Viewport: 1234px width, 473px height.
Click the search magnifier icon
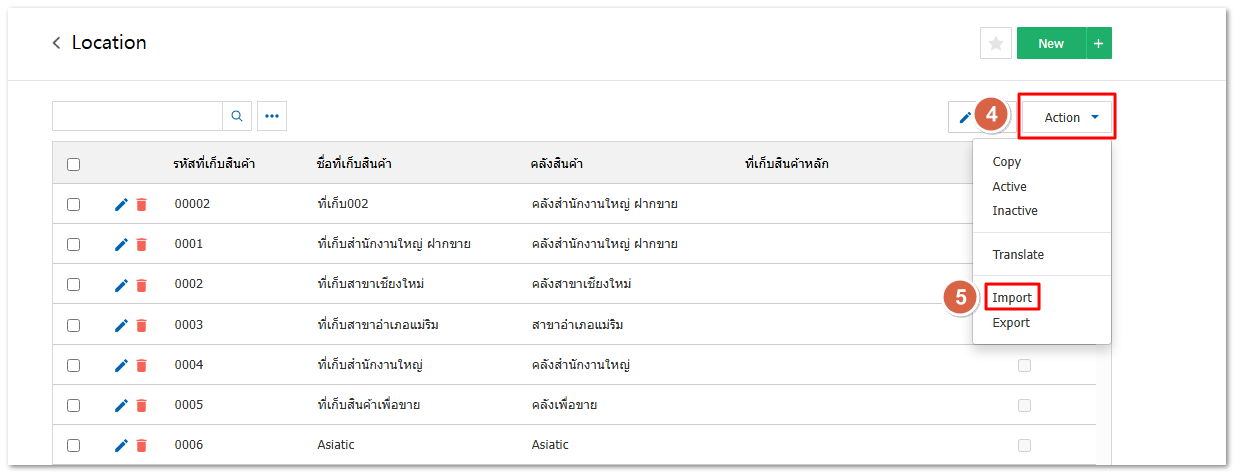237,116
